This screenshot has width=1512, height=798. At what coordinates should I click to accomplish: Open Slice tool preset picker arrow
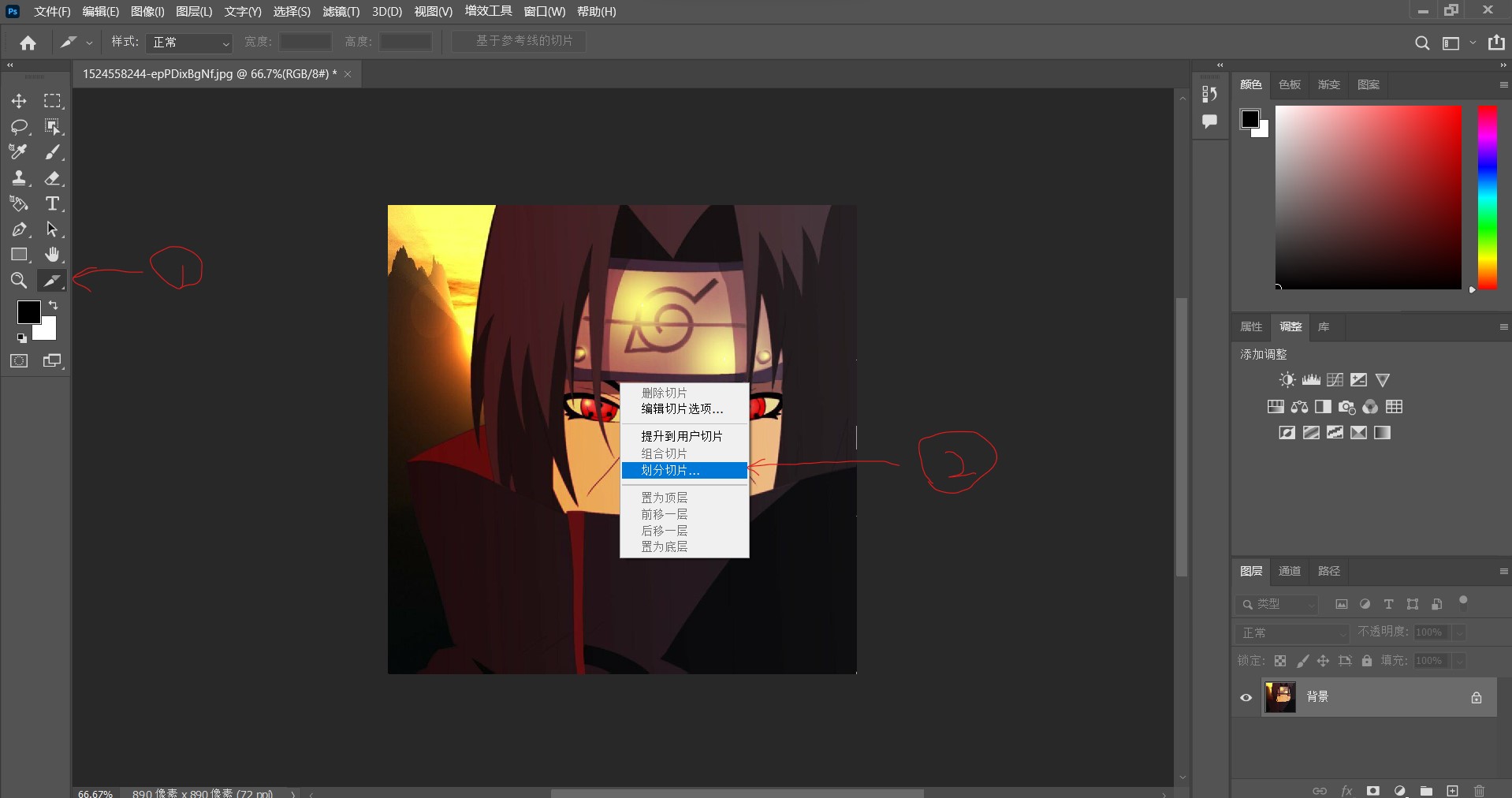click(89, 43)
